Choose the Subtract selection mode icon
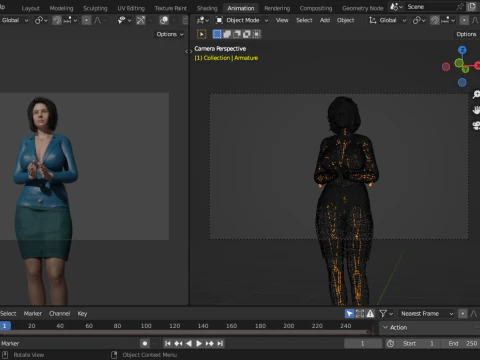 point(237,34)
